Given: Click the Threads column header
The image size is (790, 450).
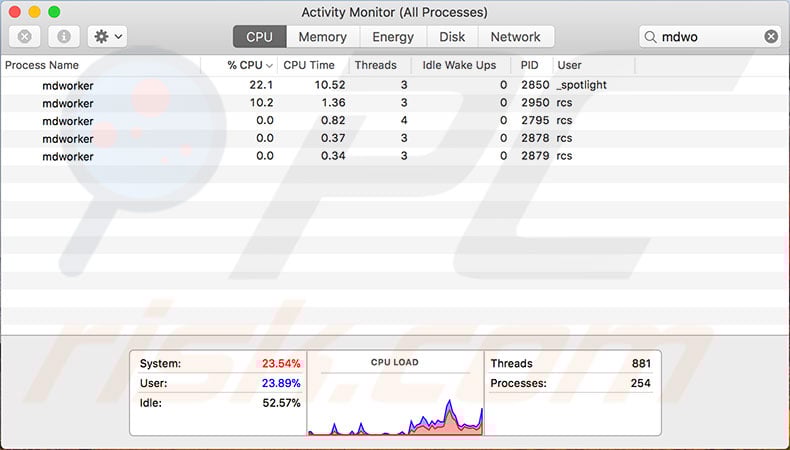Looking at the screenshot, I should [x=375, y=65].
